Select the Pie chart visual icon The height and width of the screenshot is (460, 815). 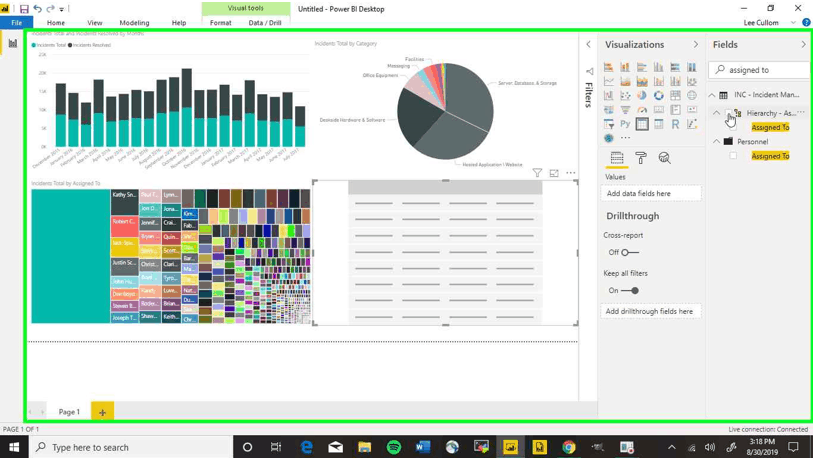click(x=642, y=96)
